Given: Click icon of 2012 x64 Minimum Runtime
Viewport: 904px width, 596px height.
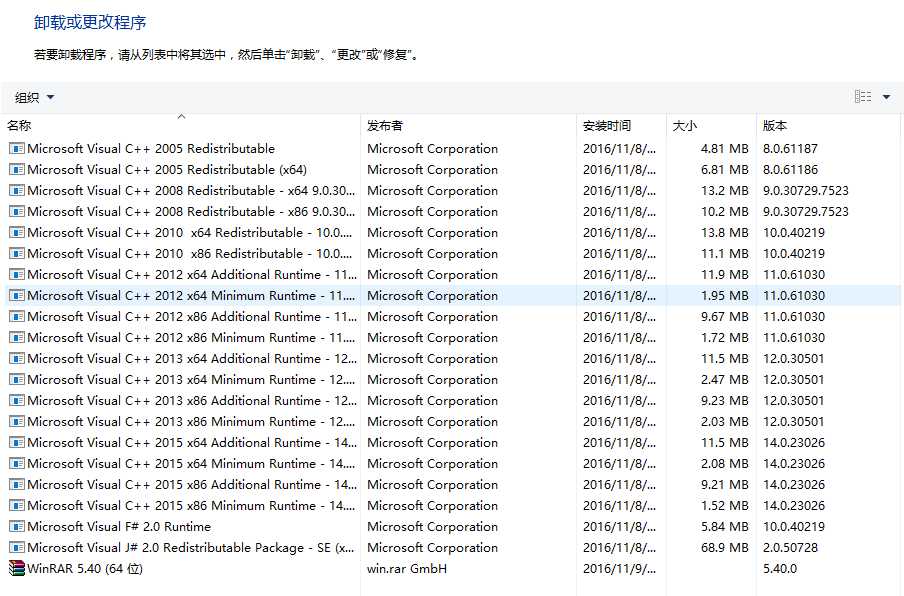Looking at the screenshot, I should tap(17, 296).
